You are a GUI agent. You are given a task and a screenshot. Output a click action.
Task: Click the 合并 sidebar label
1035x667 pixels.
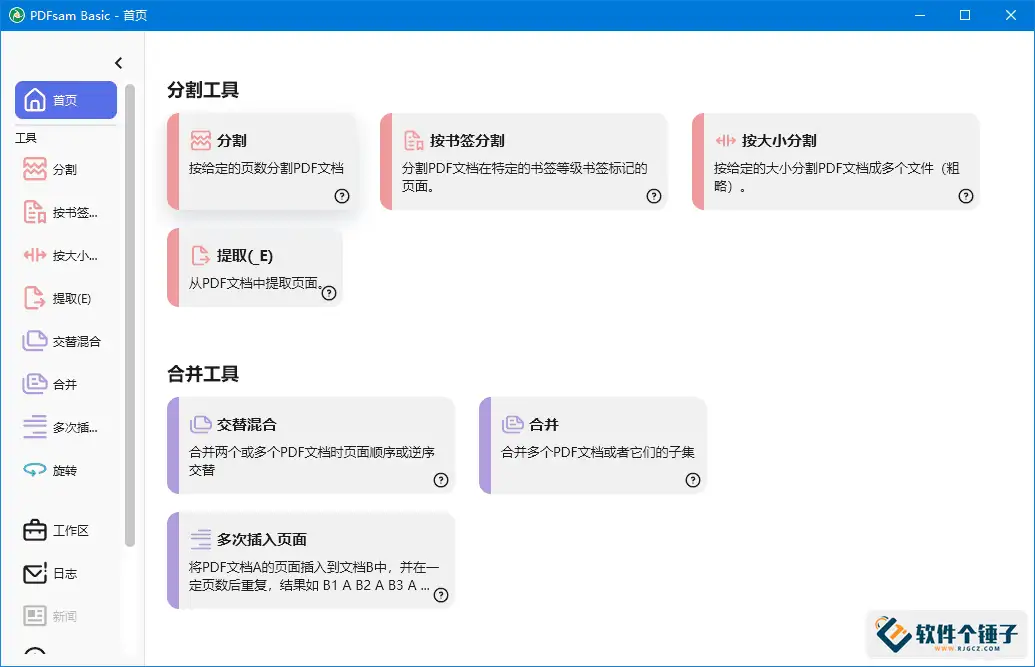point(65,384)
